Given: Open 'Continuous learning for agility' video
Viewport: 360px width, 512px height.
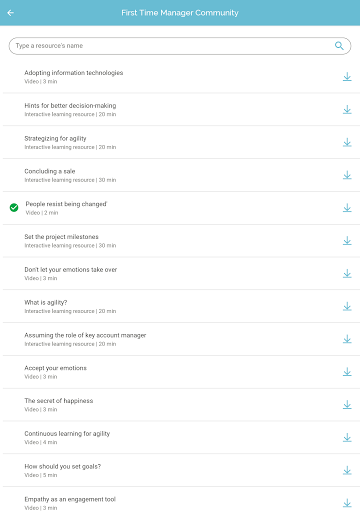Looking at the screenshot, I should point(181,437).
